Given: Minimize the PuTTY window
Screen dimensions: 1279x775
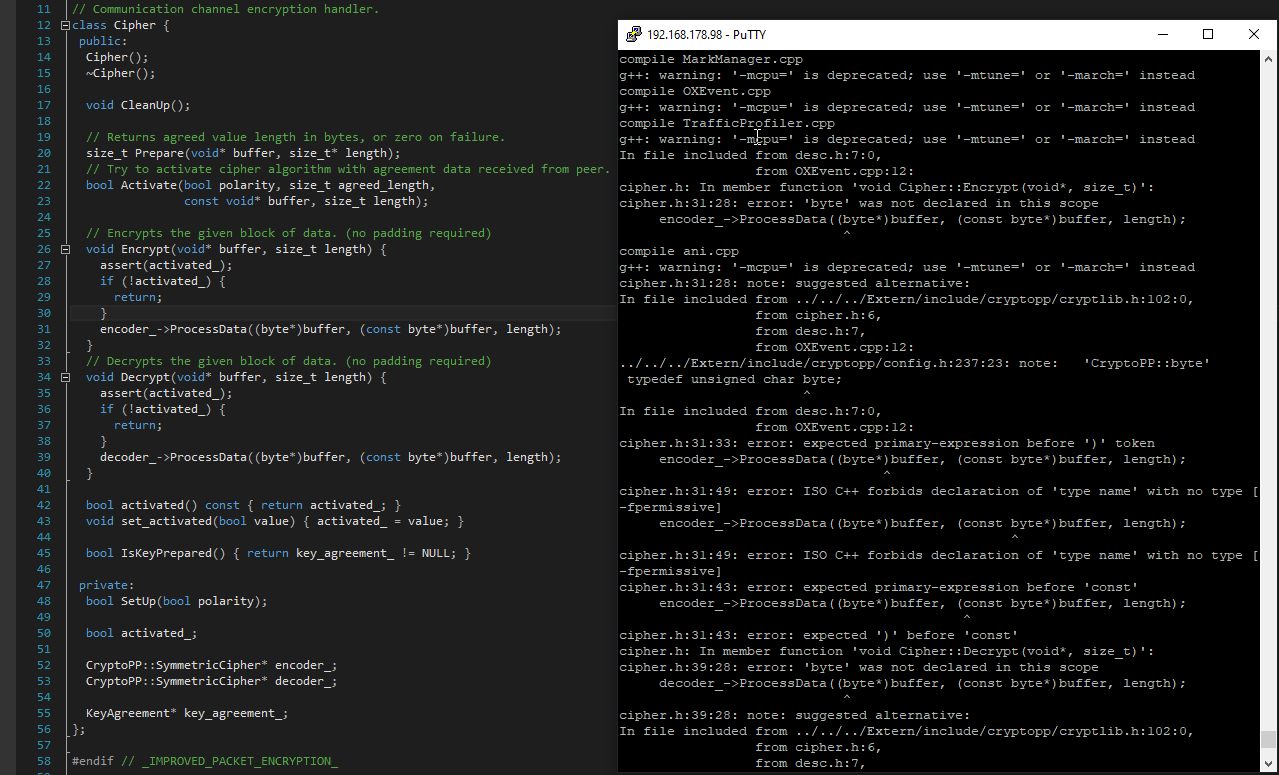Looking at the screenshot, I should pyautogui.click(x=1164, y=34).
